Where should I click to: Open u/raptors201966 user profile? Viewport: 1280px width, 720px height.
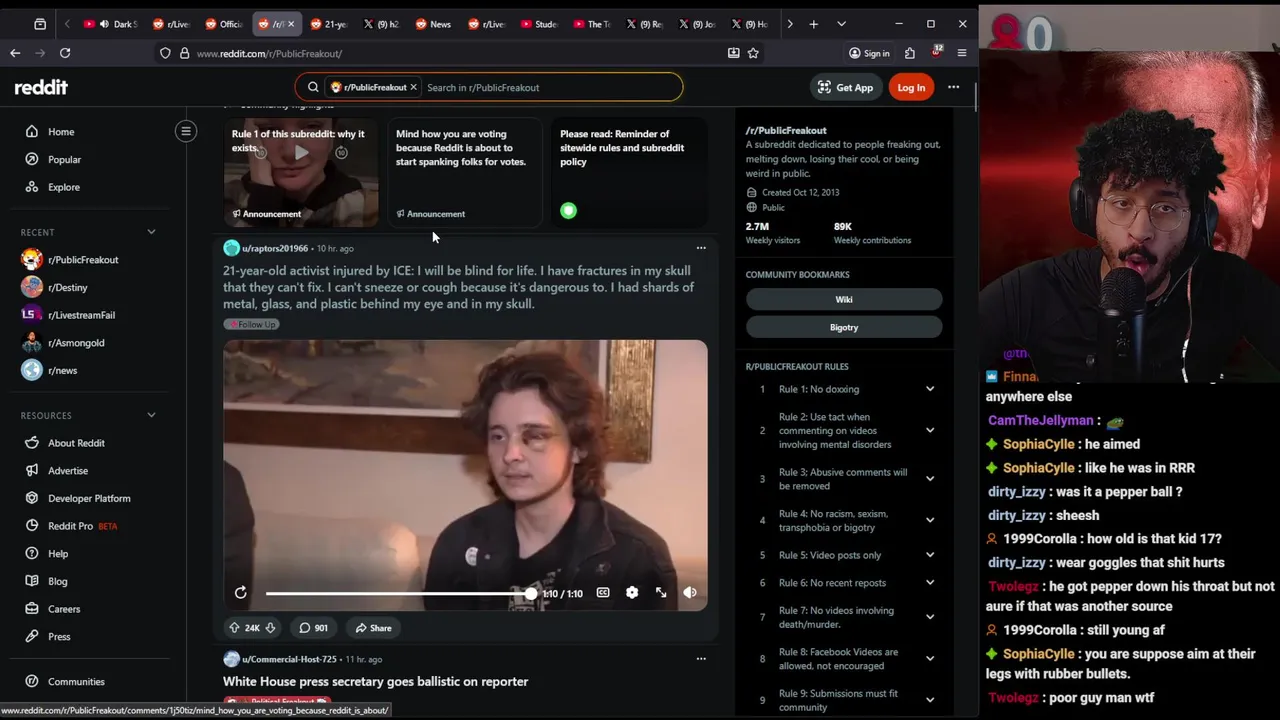point(274,248)
